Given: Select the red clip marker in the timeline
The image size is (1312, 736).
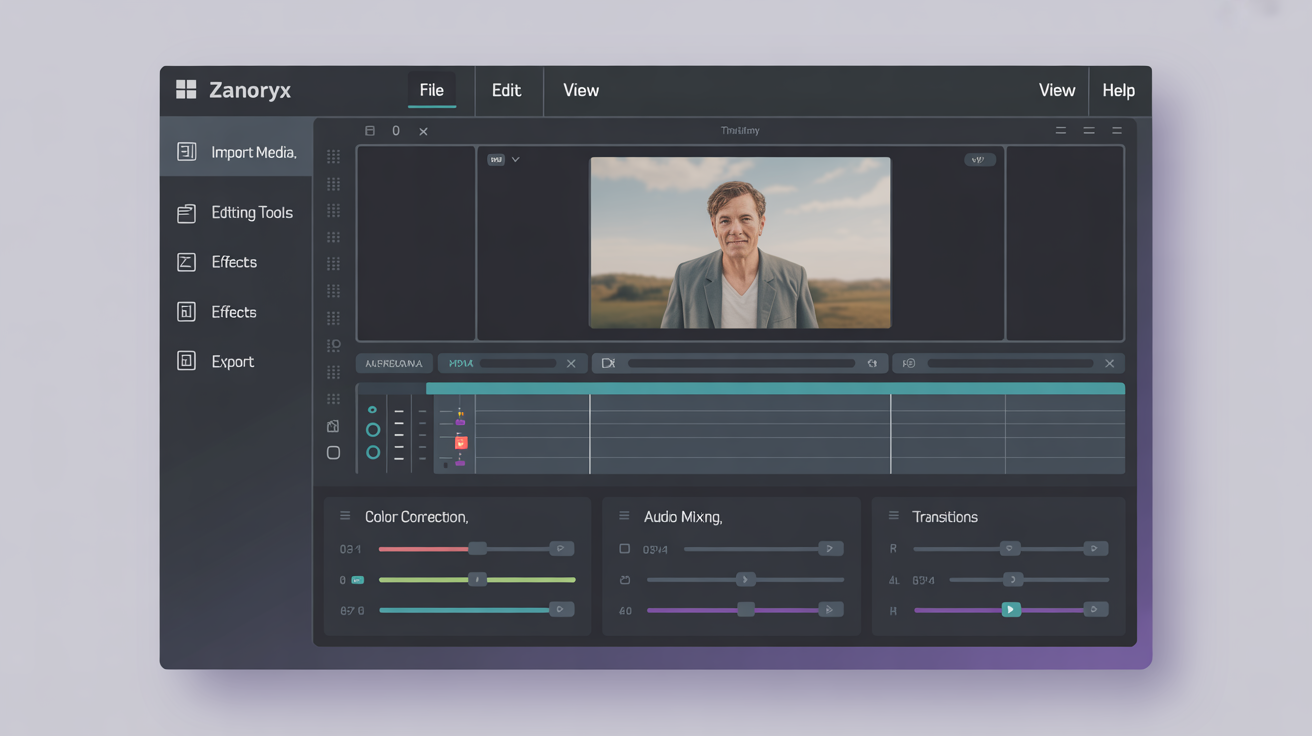Looking at the screenshot, I should click(461, 442).
